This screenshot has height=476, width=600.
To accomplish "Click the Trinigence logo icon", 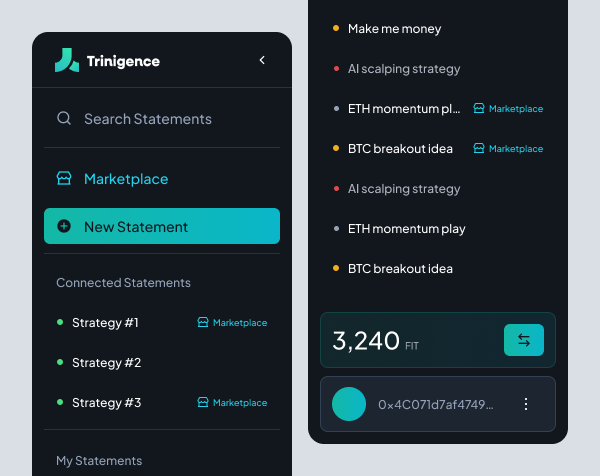I will click(67, 60).
